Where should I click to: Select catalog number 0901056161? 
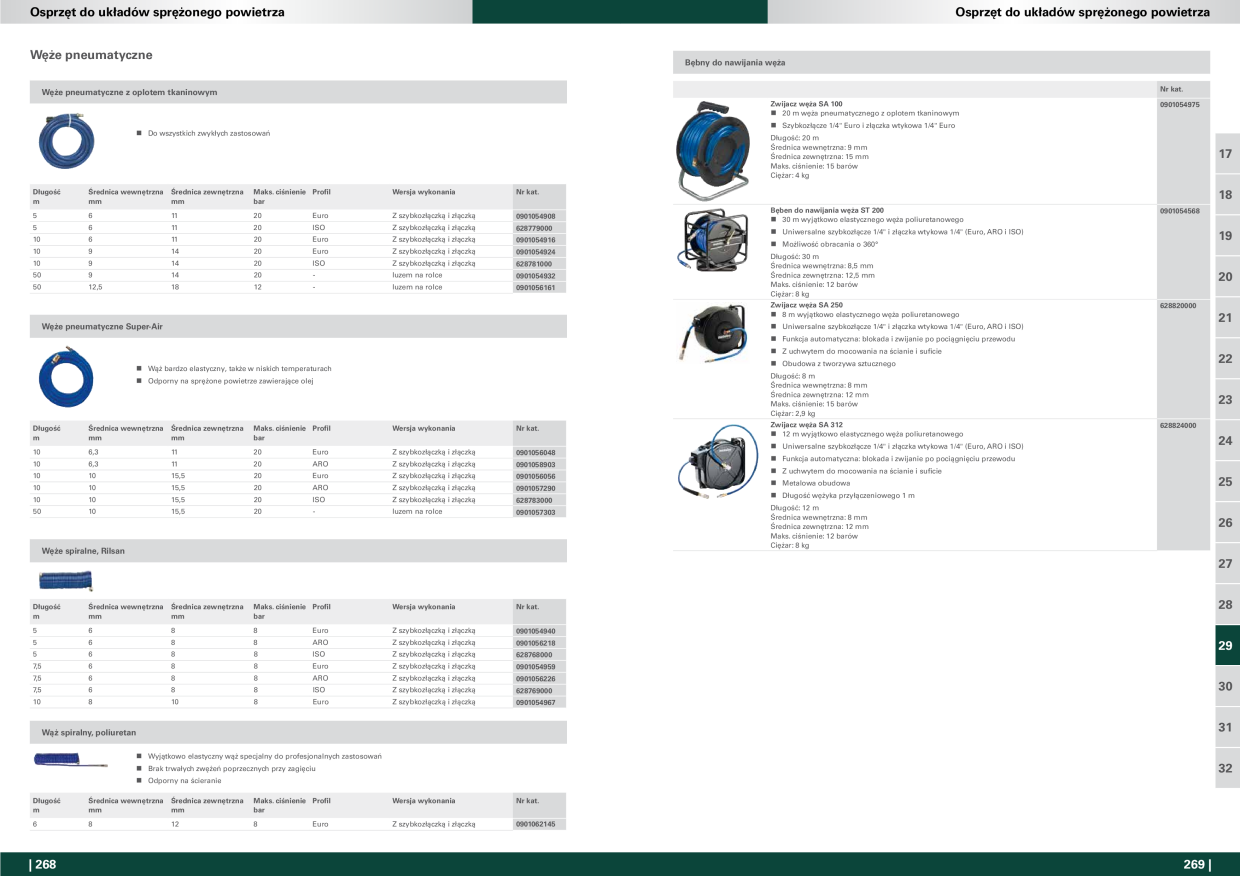click(535, 288)
